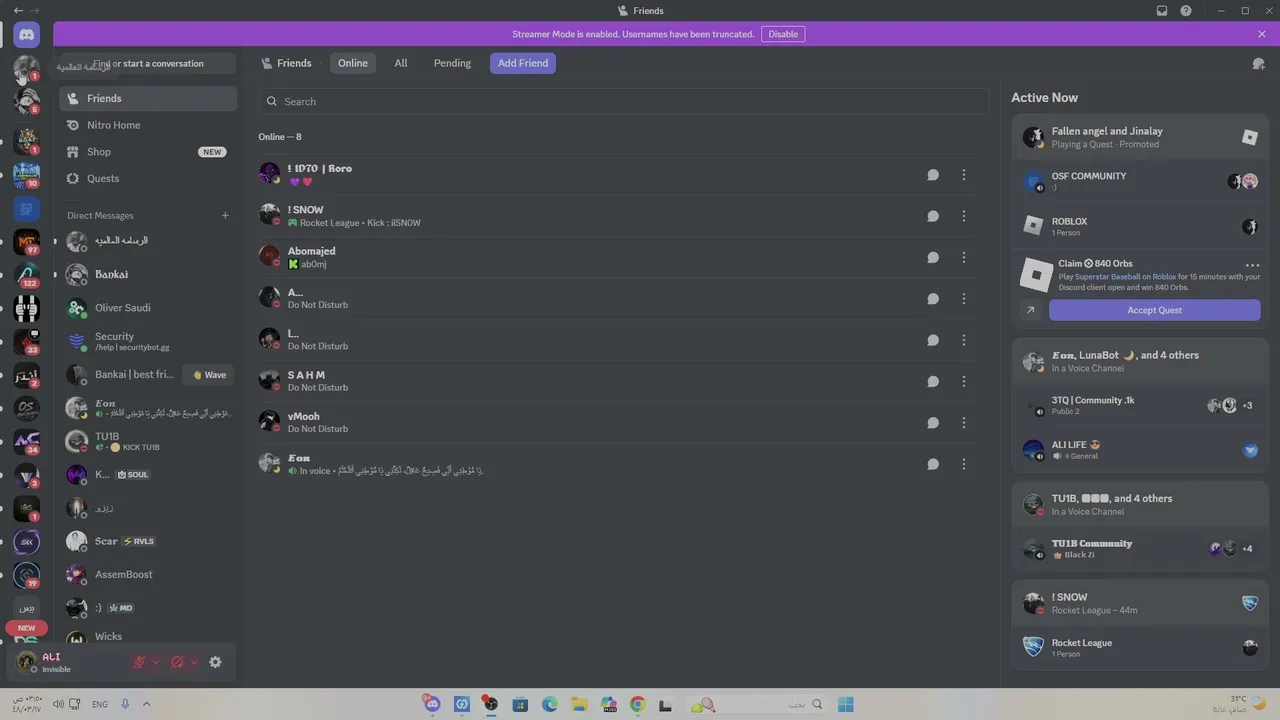Image resolution: width=1280 pixels, height=720 pixels.
Task: Focus the friends Search field
Action: 623,101
